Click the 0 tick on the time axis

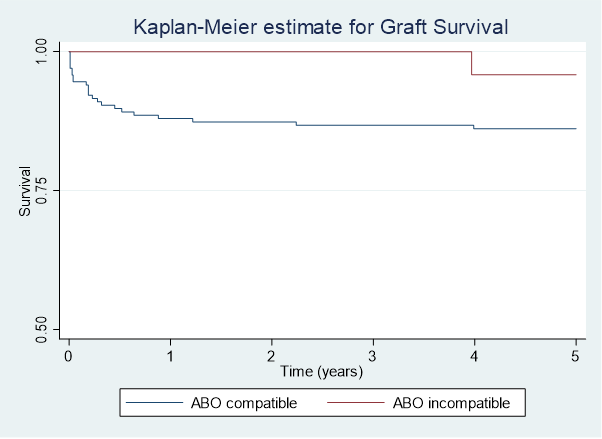[68, 357]
